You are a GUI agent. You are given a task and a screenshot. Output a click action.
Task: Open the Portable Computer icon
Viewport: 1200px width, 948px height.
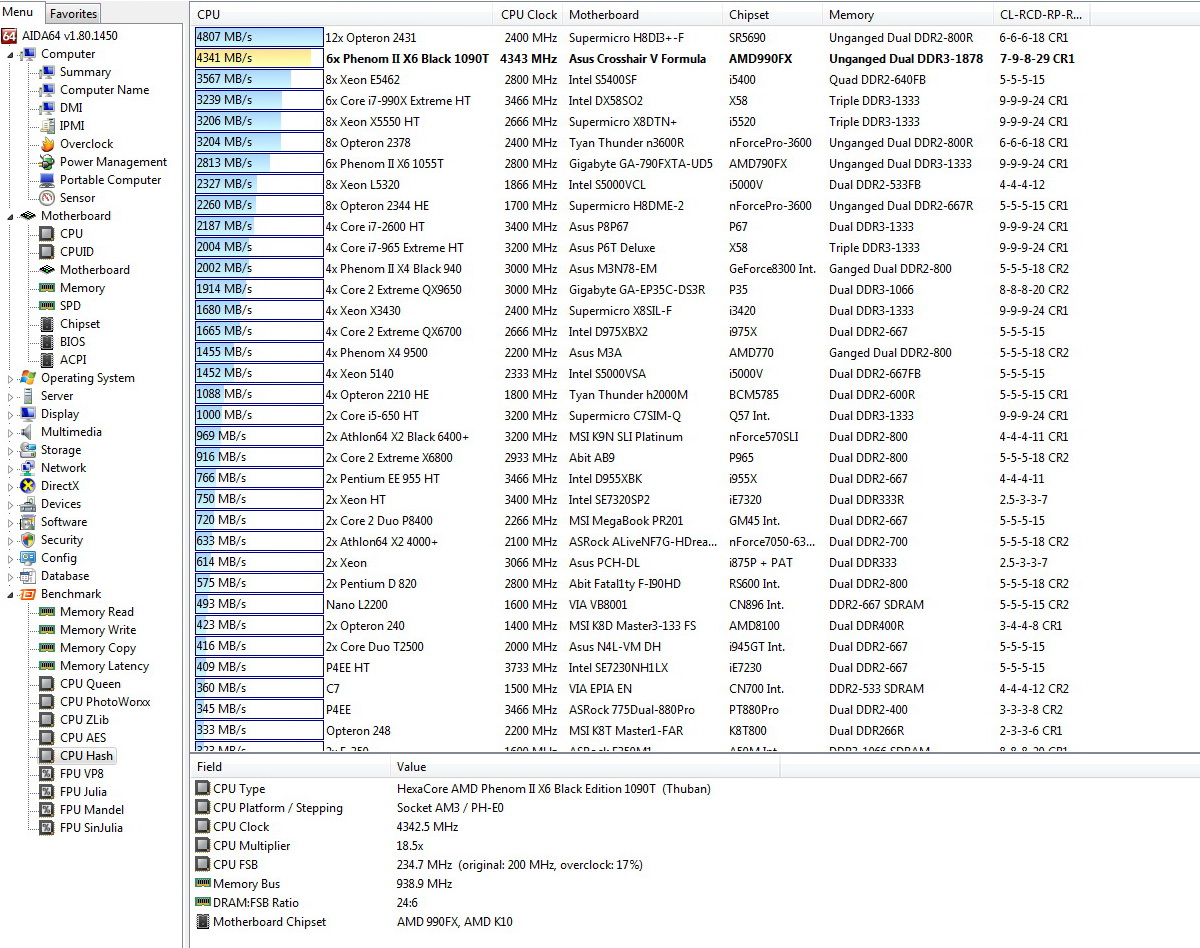pos(47,180)
